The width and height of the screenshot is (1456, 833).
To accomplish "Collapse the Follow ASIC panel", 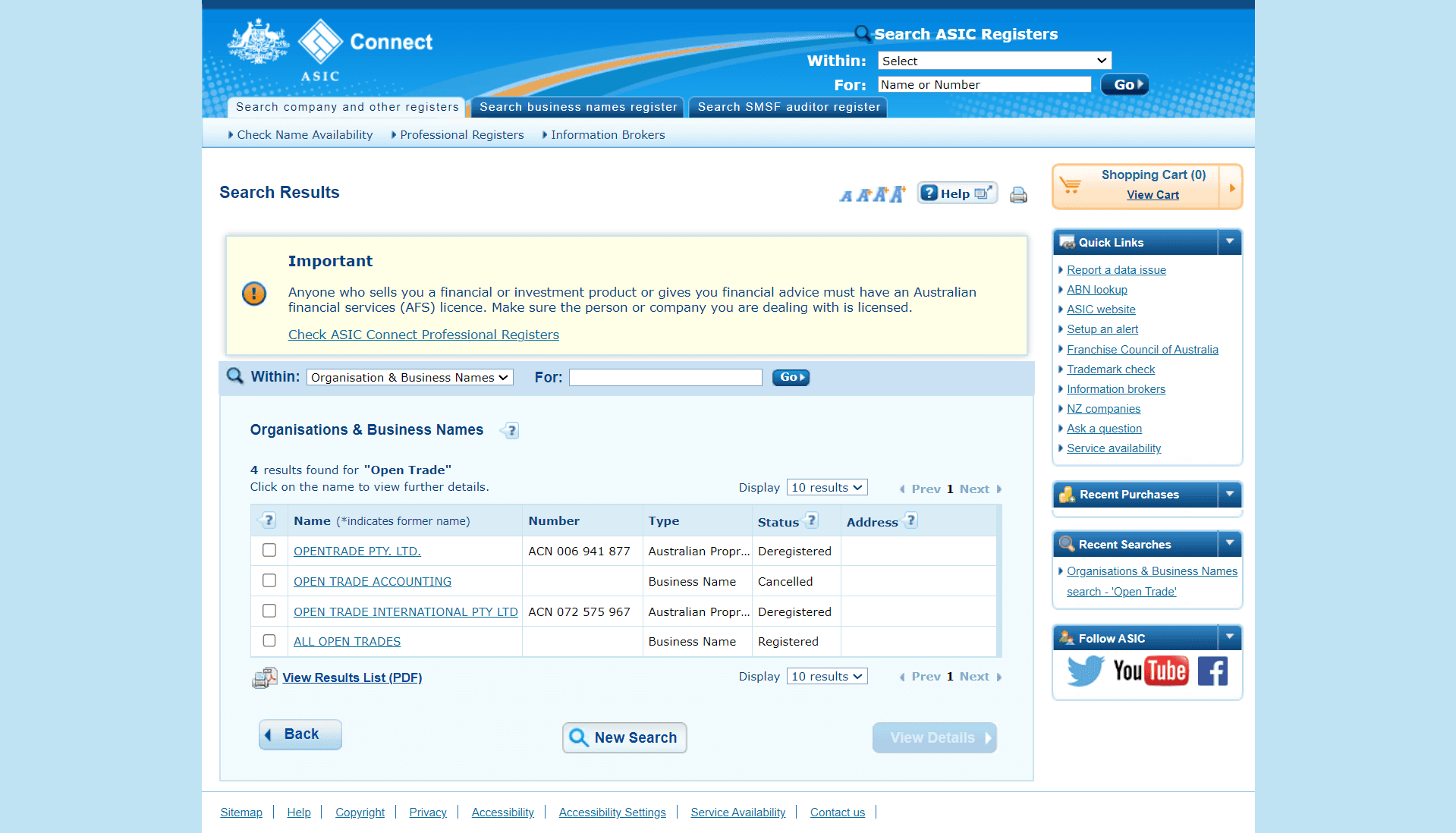I will tap(1229, 637).
